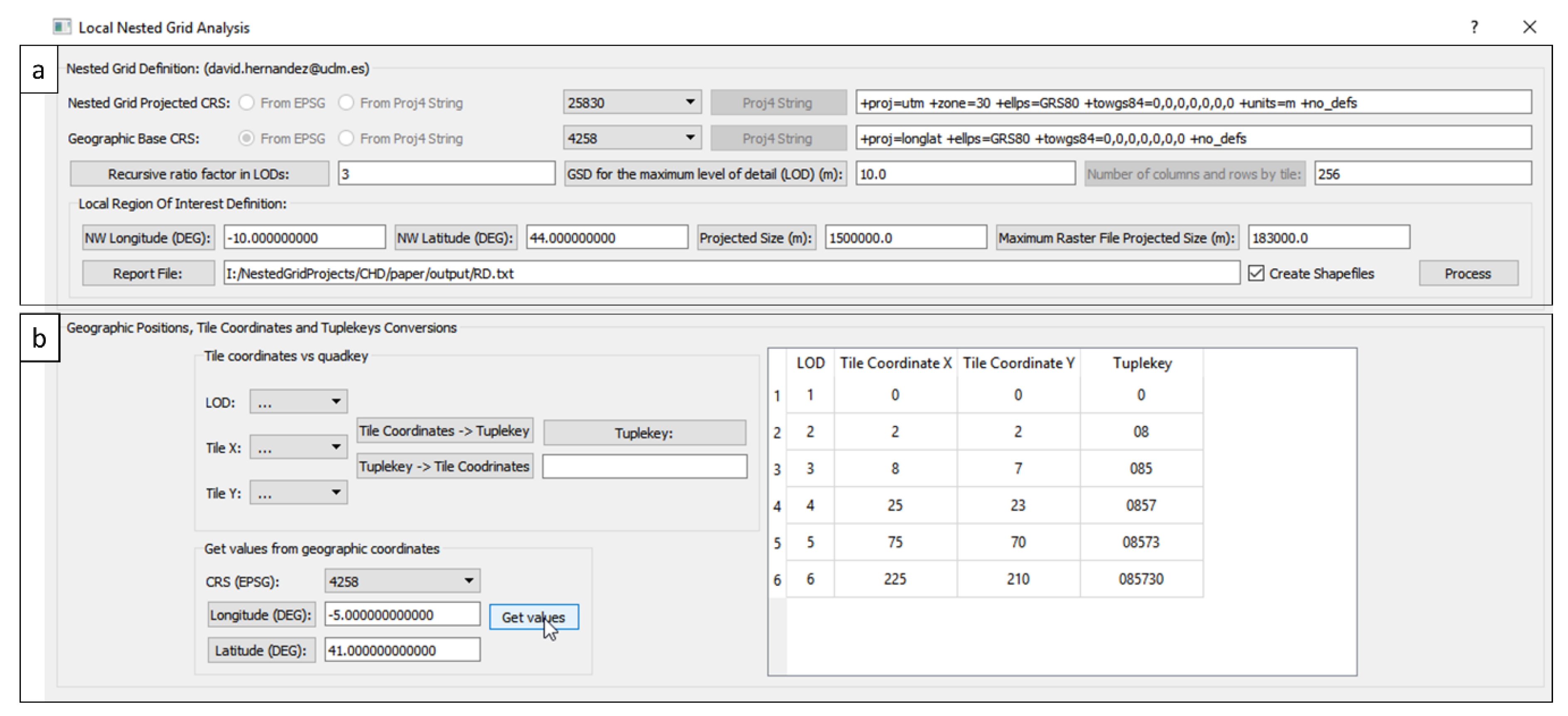This screenshot has width=1568, height=716.
Task: Select From Proj4 String for Geographic Base CRS
Action: [346, 138]
